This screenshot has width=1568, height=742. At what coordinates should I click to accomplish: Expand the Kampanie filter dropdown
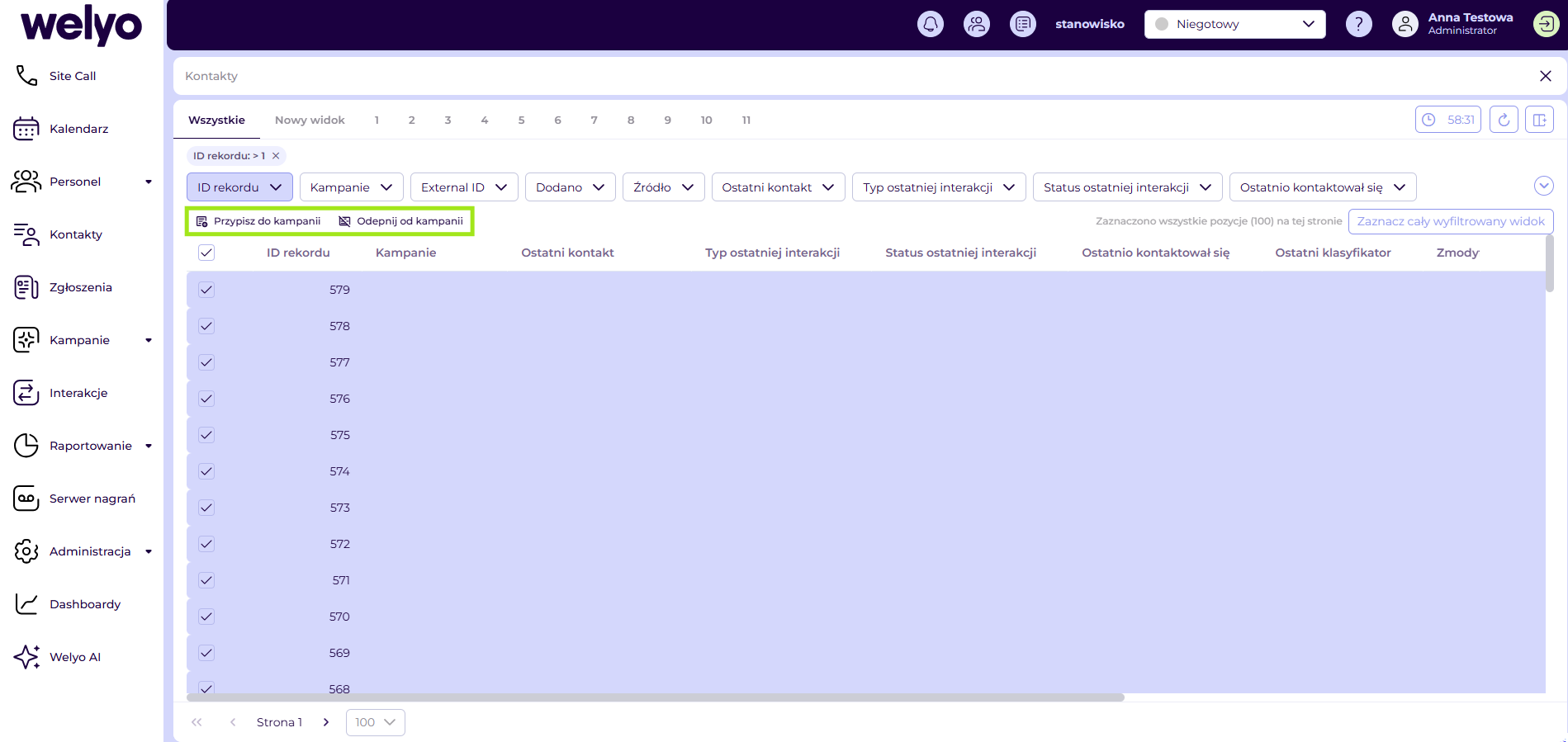[x=351, y=187]
